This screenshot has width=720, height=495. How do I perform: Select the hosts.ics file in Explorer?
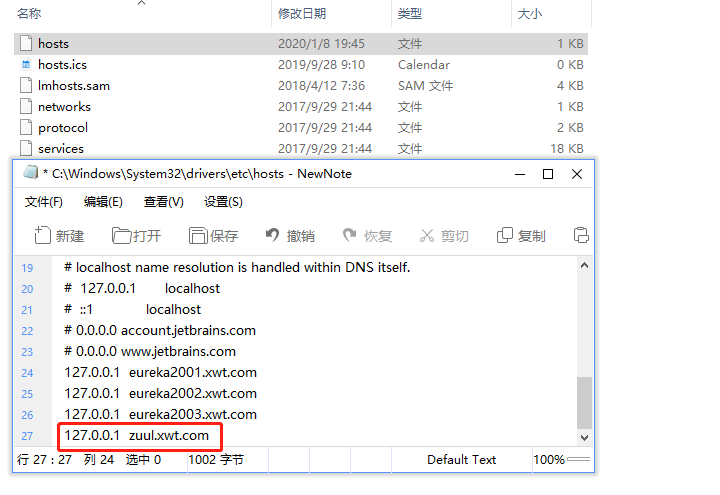click(301, 65)
